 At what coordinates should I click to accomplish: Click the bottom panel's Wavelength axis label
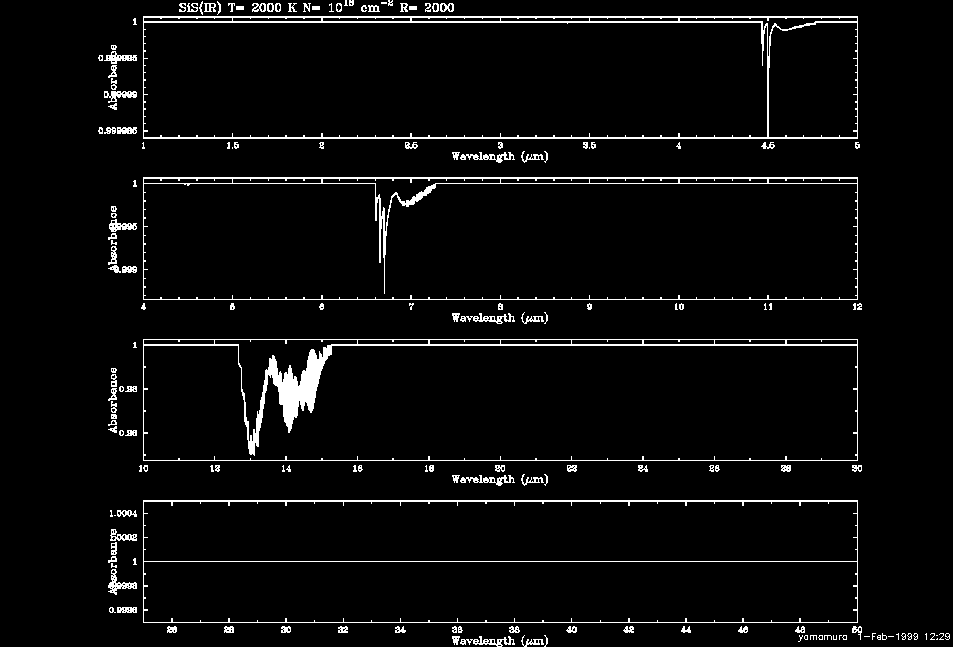[499, 640]
